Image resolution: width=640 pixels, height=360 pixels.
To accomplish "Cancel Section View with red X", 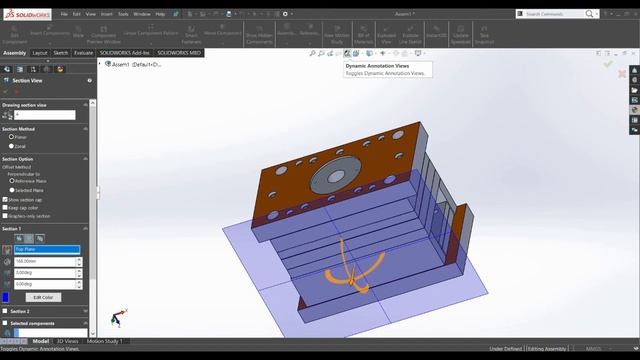I will tap(16, 91).
